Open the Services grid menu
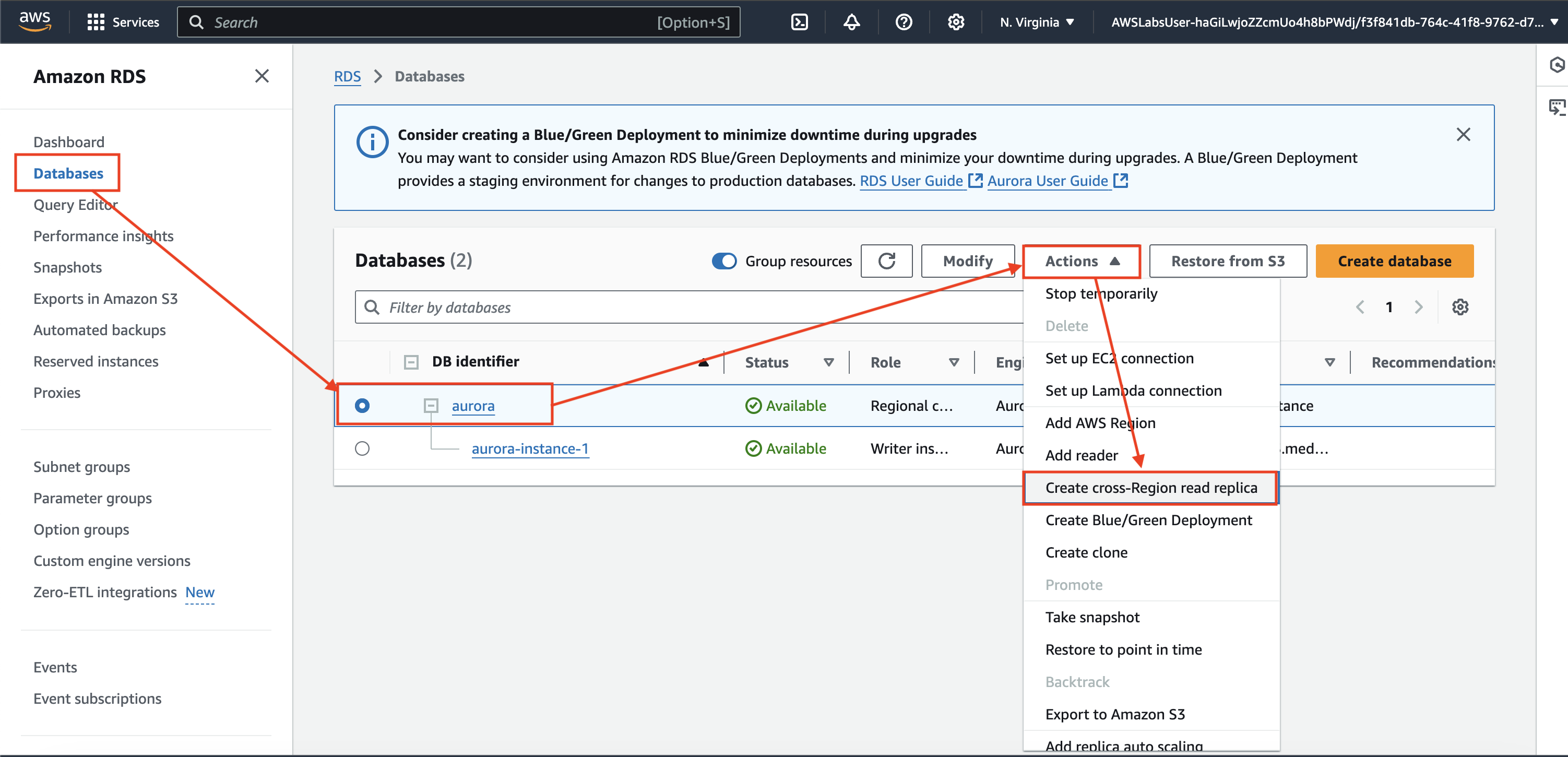 pos(96,22)
